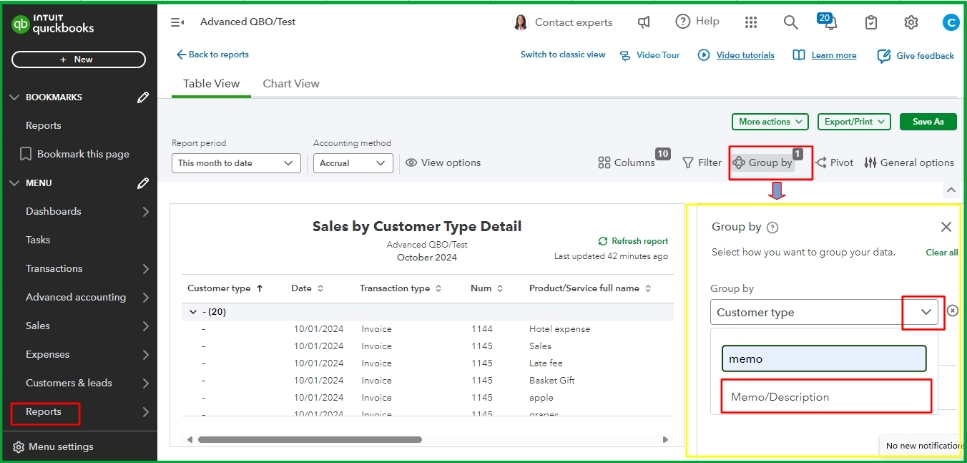
Task: Click the Back to reports link
Action: (x=213, y=54)
